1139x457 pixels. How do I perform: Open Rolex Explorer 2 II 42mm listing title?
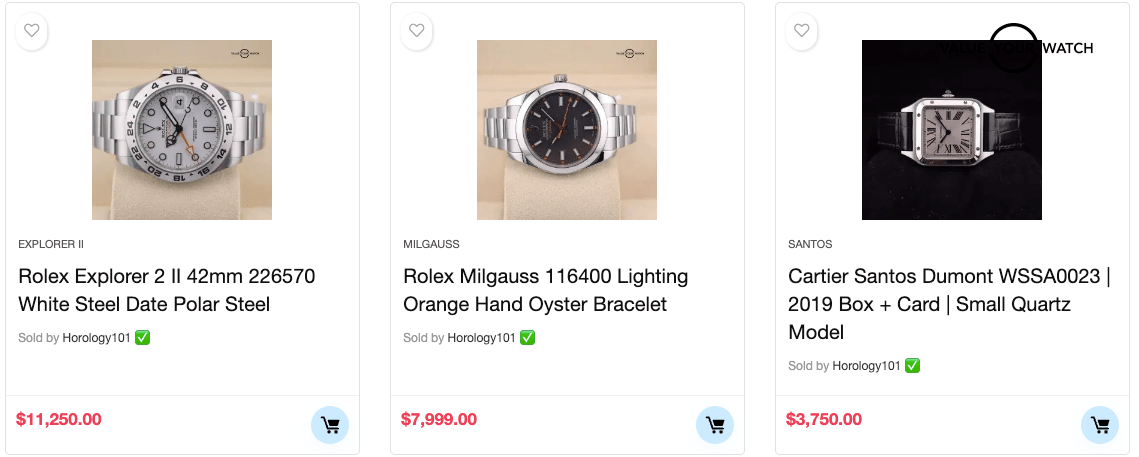[166, 290]
